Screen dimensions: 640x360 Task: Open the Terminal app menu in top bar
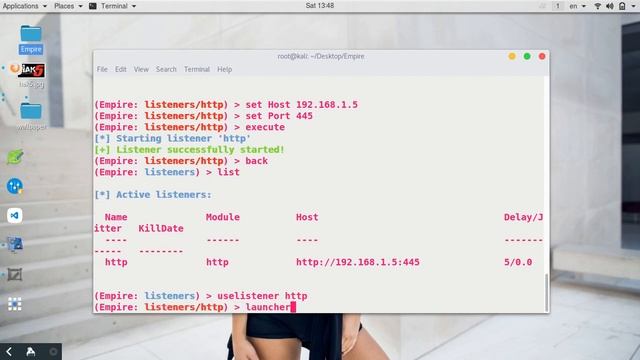(118, 6)
